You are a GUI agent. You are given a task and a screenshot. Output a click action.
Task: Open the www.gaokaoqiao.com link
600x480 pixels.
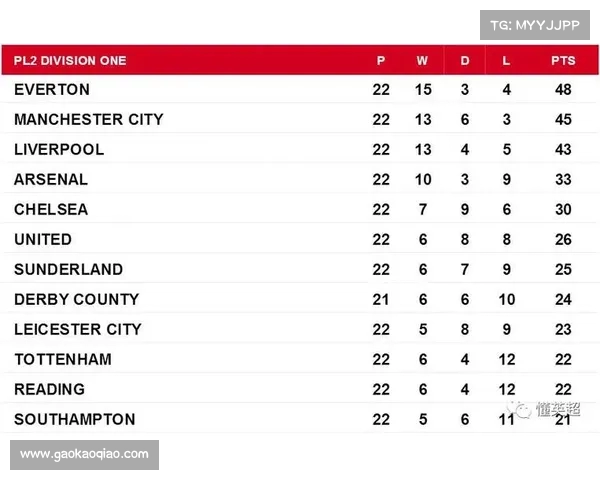(x=84, y=454)
